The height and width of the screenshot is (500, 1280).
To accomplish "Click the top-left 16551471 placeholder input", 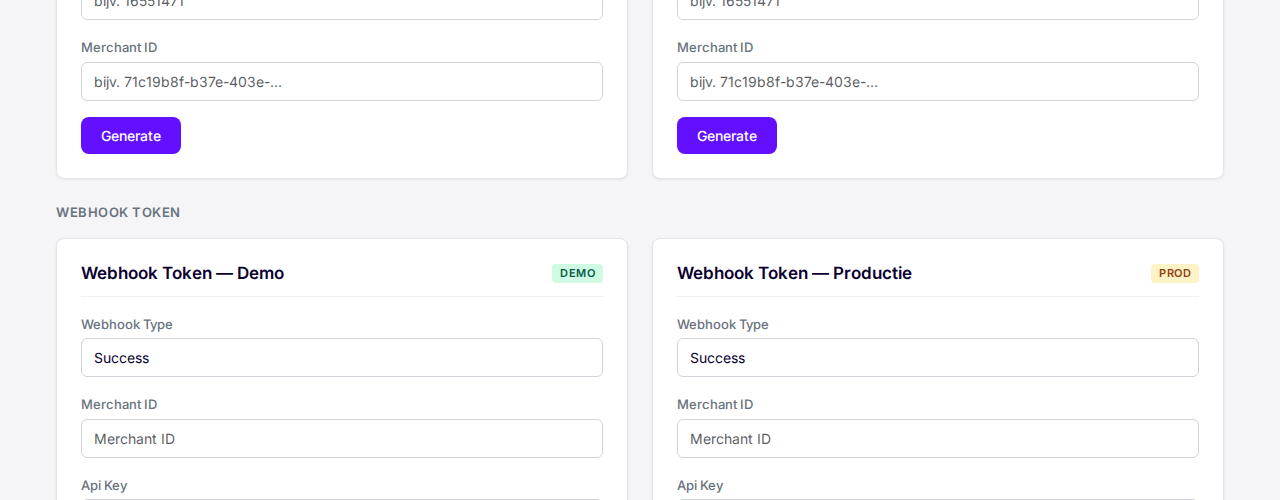I will click(x=342, y=8).
